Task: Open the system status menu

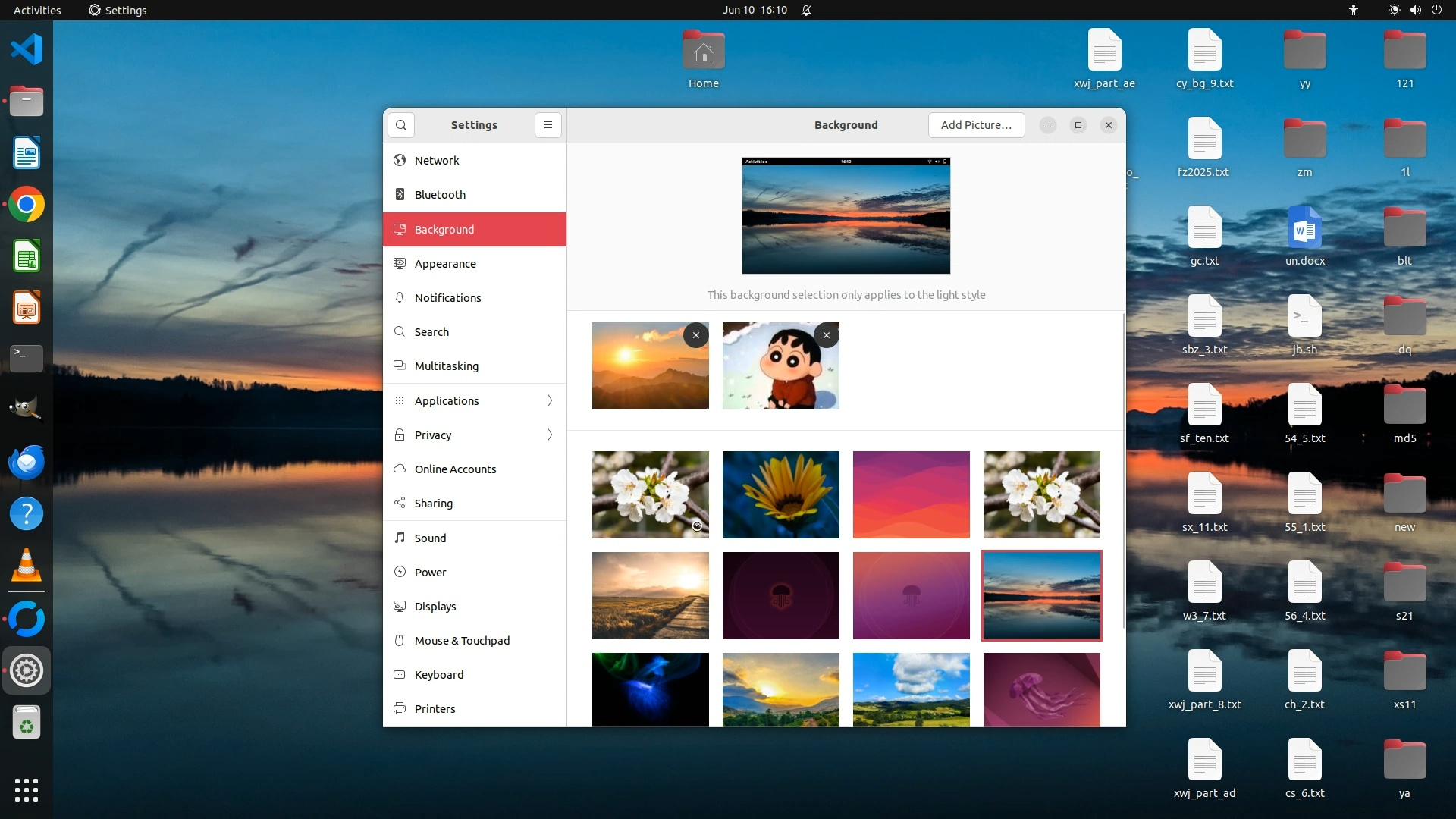Action: [x=1414, y=10]
